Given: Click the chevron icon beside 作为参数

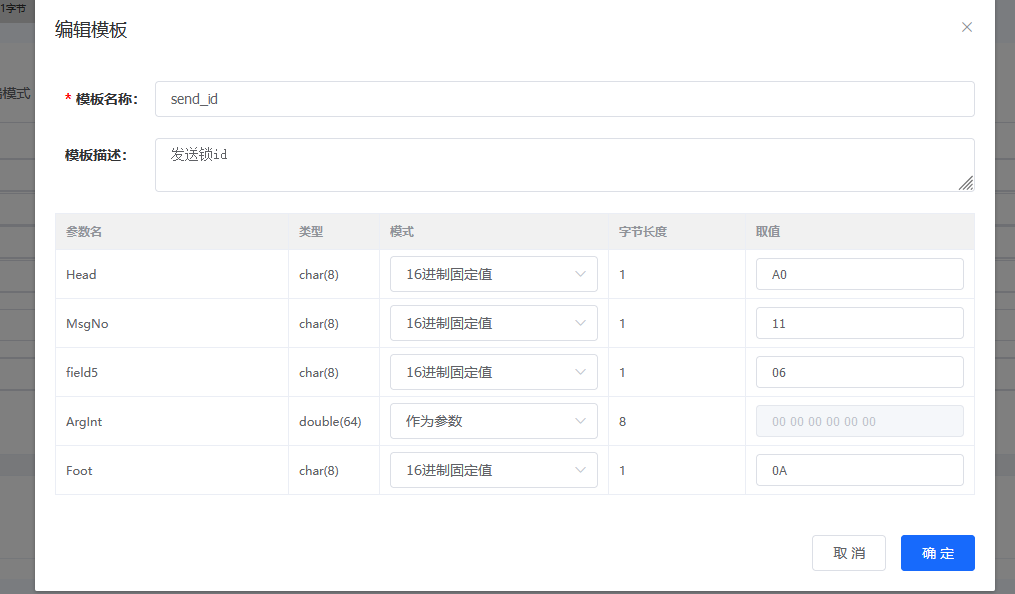Looking at the screenshot, I should [581, 420].
